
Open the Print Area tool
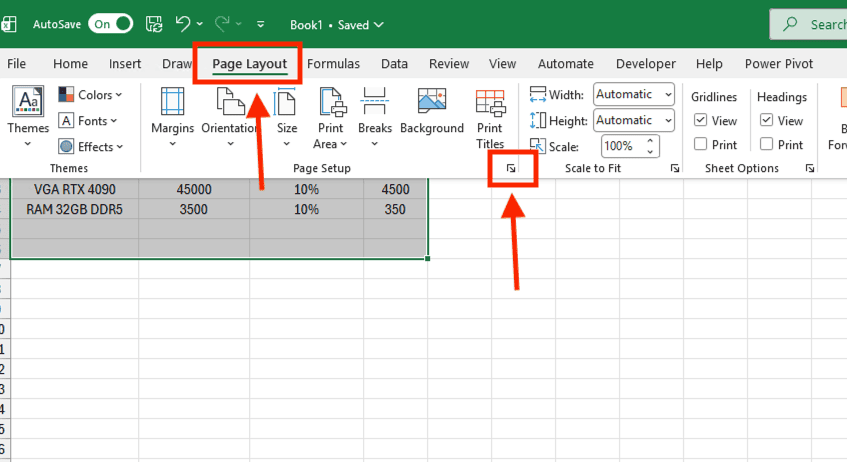pos(331,119)
